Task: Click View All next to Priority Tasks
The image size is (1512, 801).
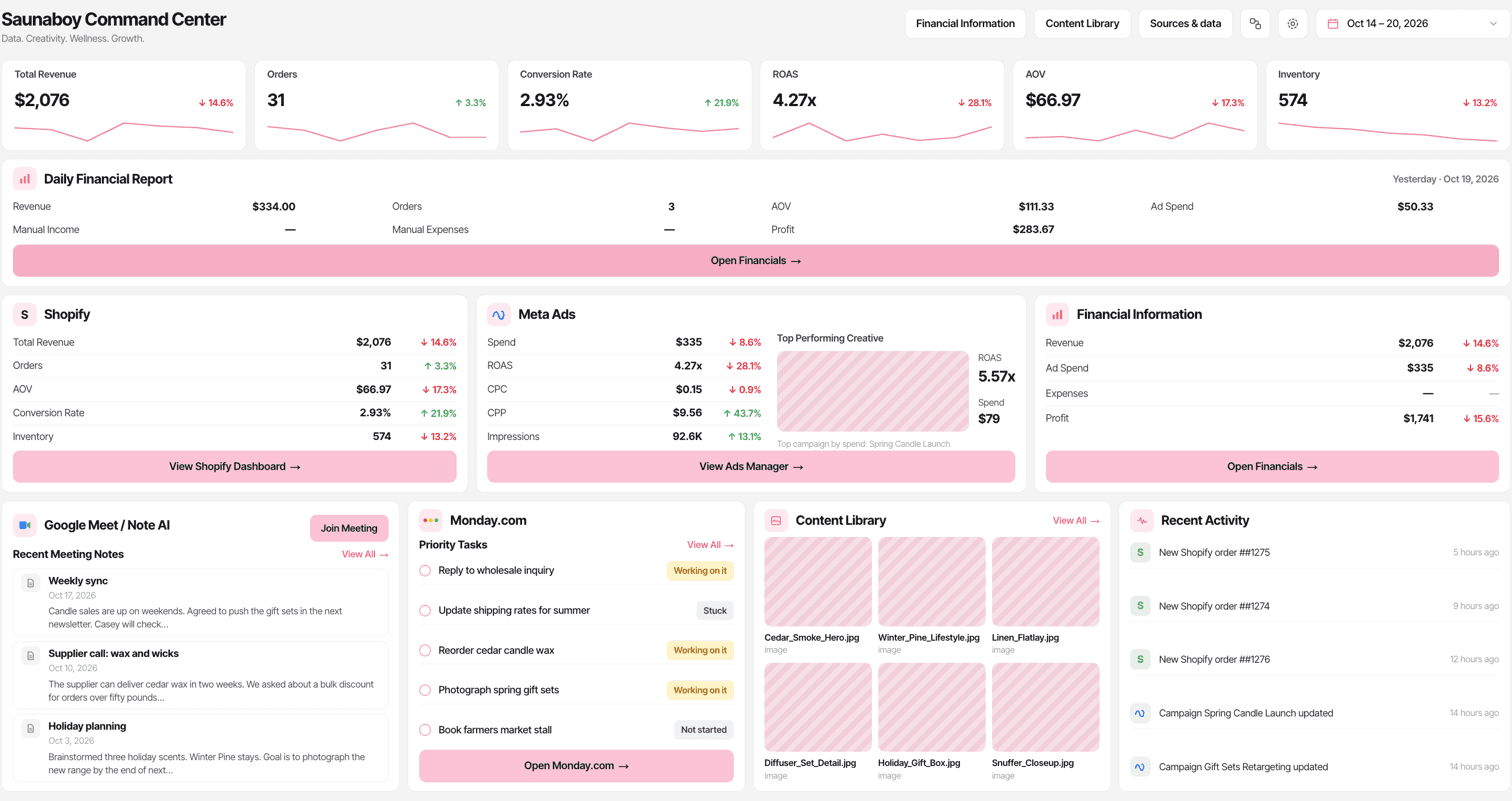Action: pyautogui.click(x=710, y=545)
